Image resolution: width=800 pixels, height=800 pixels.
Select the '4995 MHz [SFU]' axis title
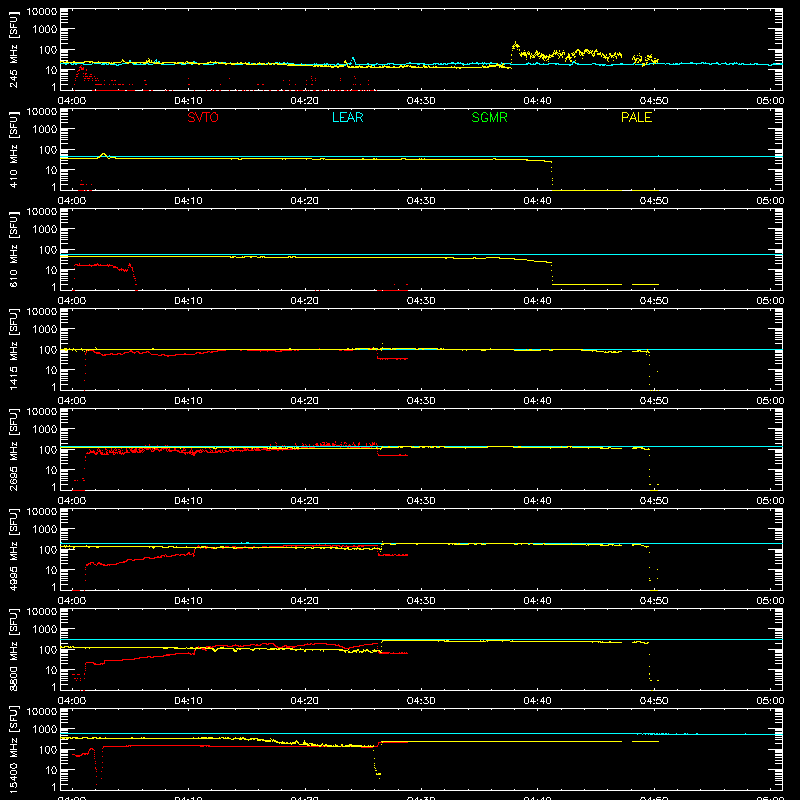13,549
